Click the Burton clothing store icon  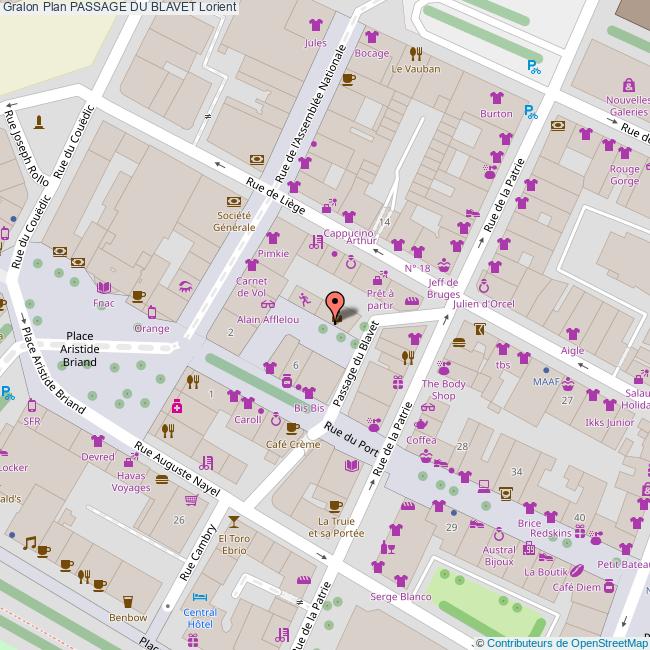(496, 98)
